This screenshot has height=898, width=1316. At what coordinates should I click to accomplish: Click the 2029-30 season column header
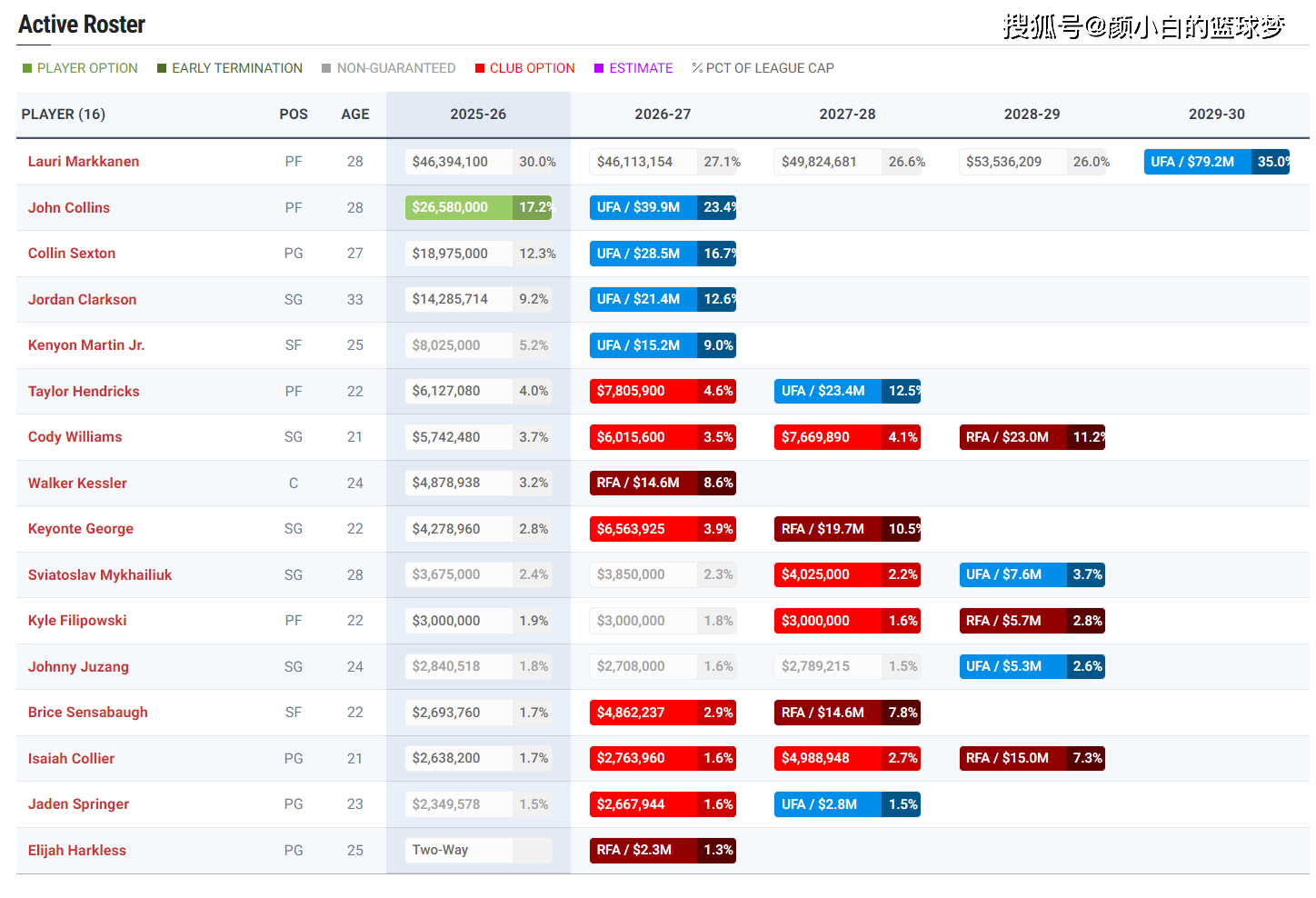click(x=1216, y=115)
